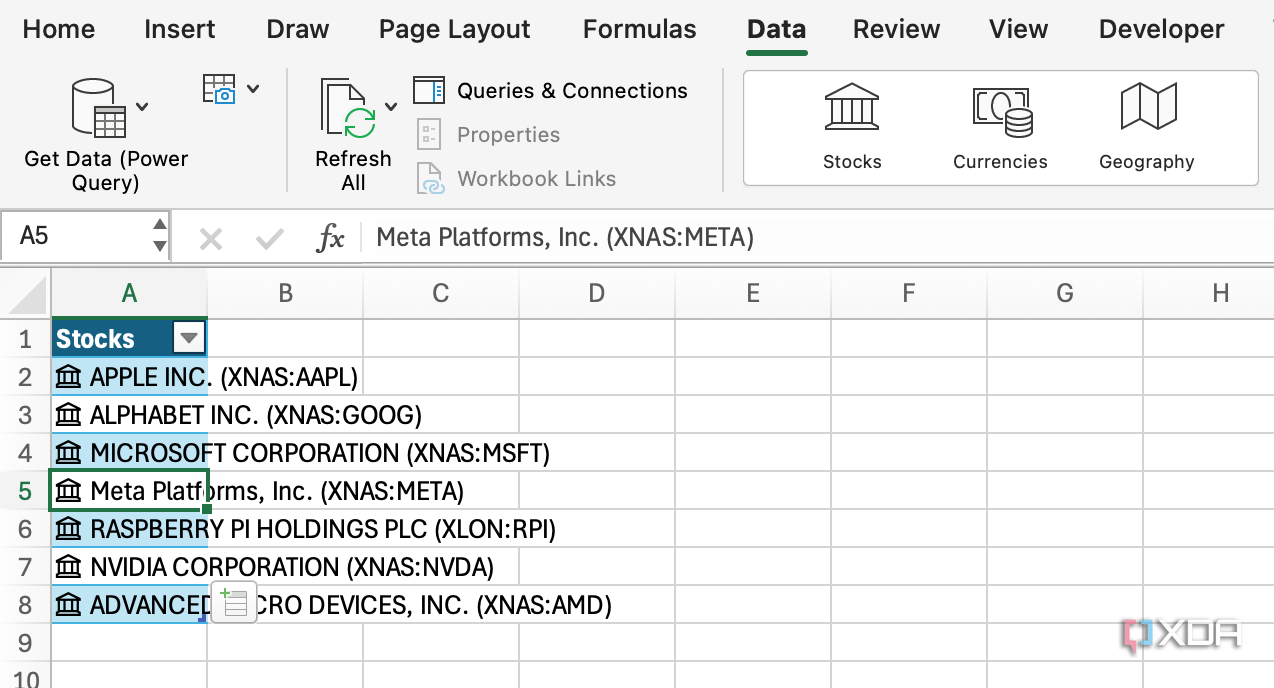
Task: Switch to the Review tab
Action: click(895, 30)
